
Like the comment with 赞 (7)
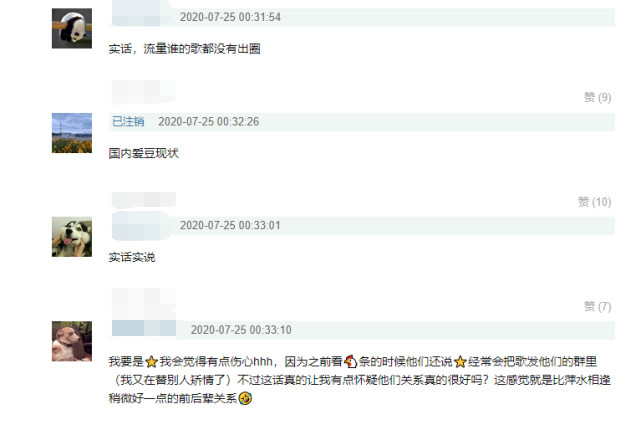pyautogui.click(x=597, y=306)
